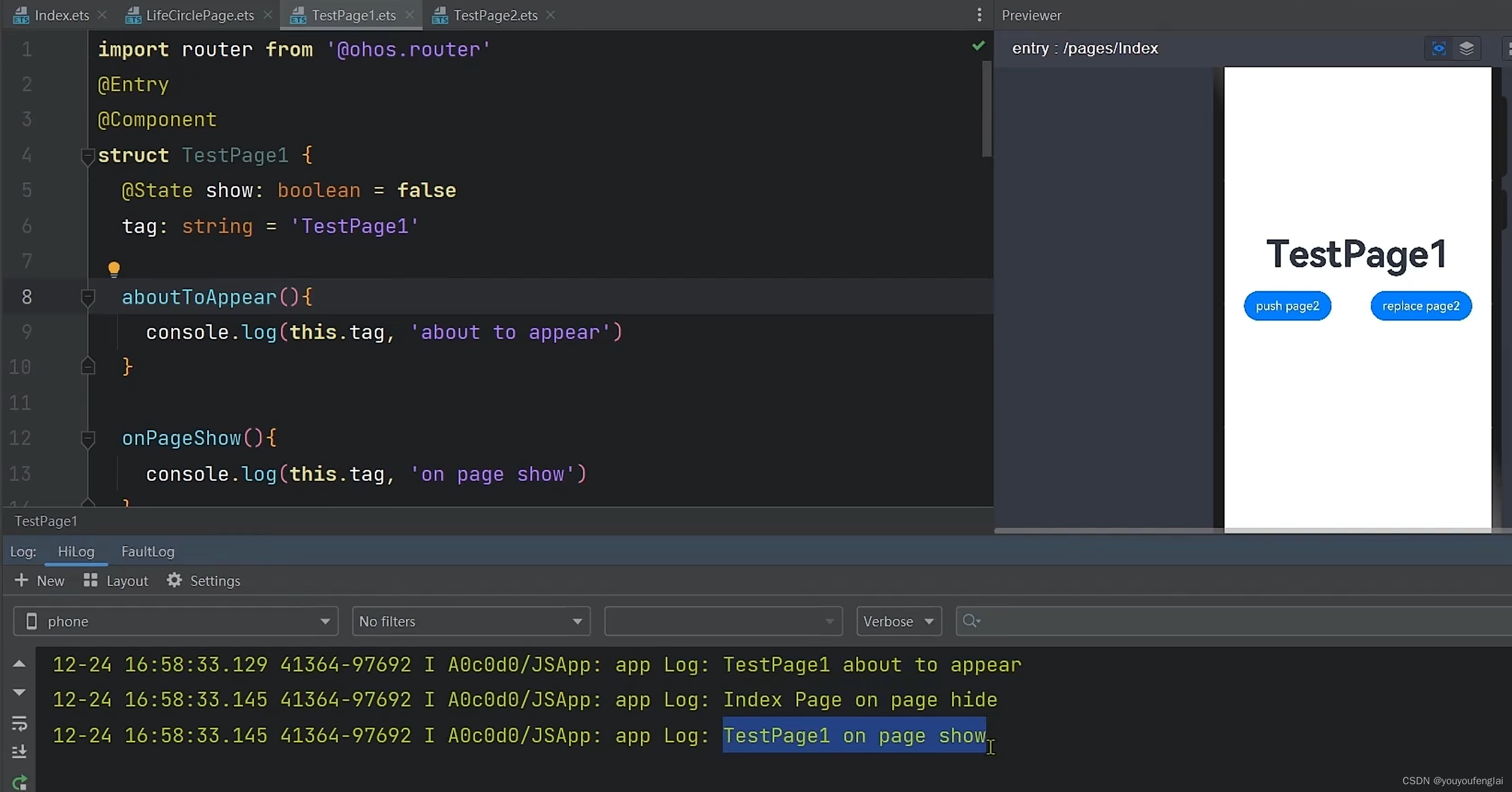
Task: Close the TestPage2.ets tab
Action: pos(551,15)
